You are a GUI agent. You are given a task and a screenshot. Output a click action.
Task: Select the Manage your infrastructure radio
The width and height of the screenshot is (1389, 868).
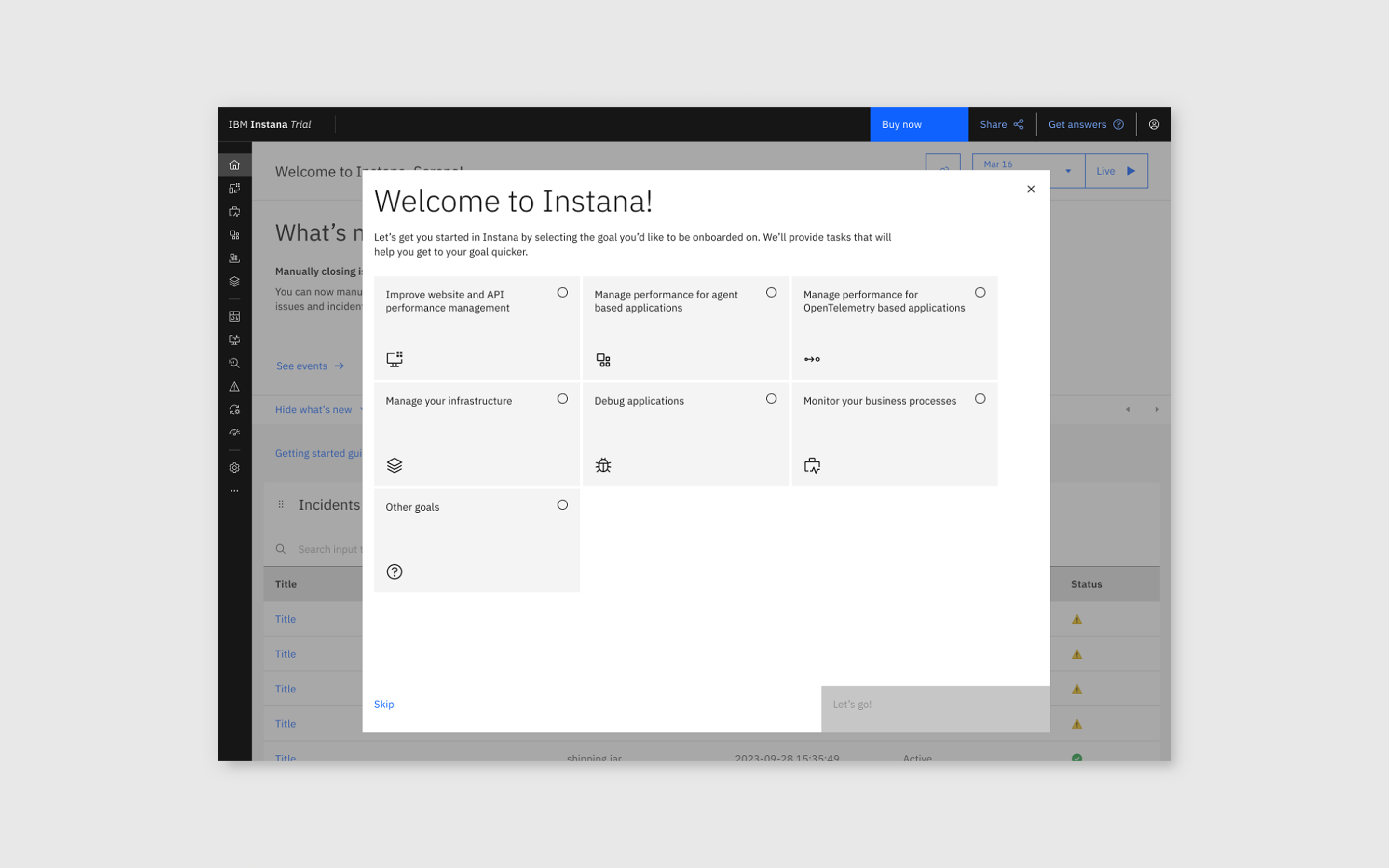click(562, 398)
